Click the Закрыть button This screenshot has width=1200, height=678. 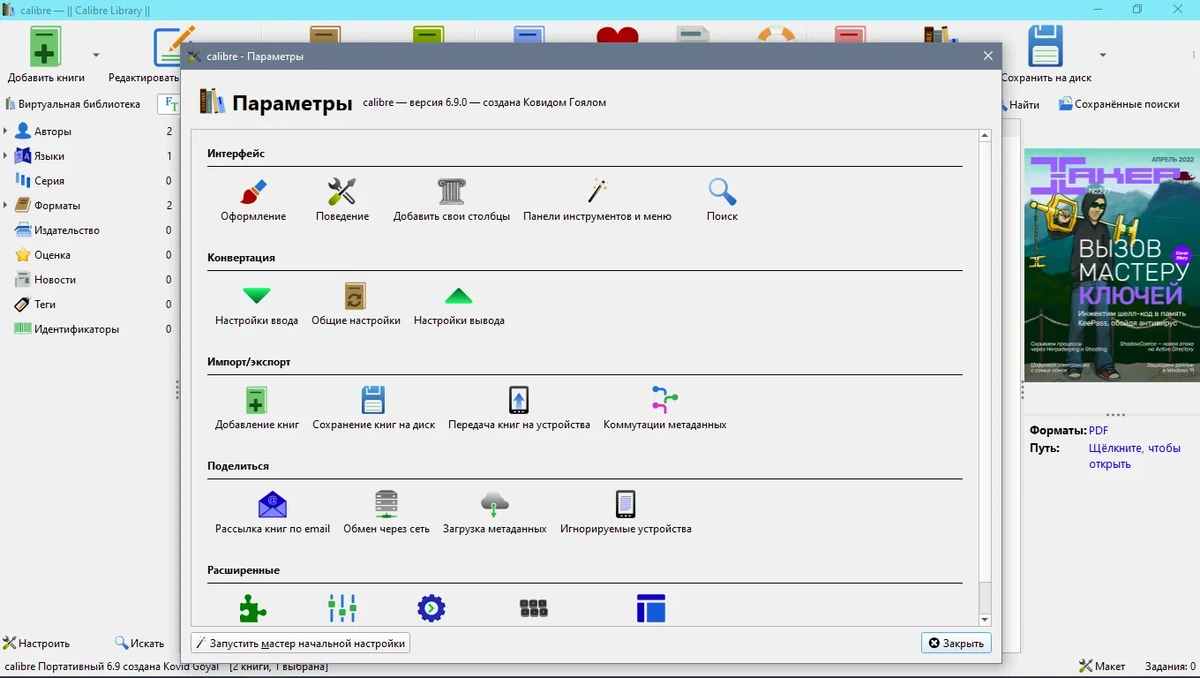(x=956, y=643)
